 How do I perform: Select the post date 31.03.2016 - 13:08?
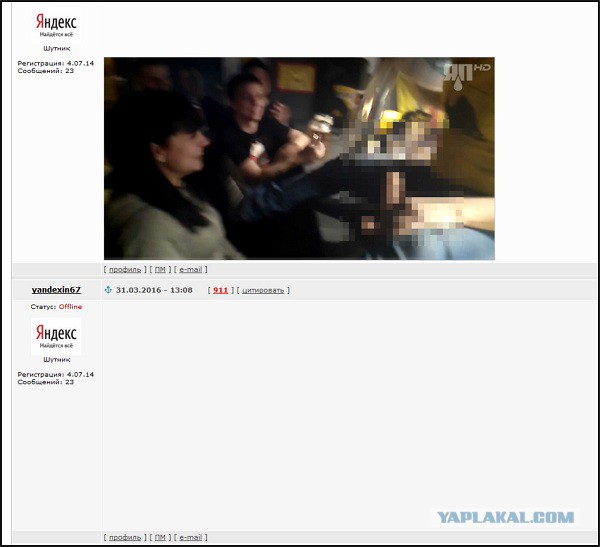[x=154, y=290]
